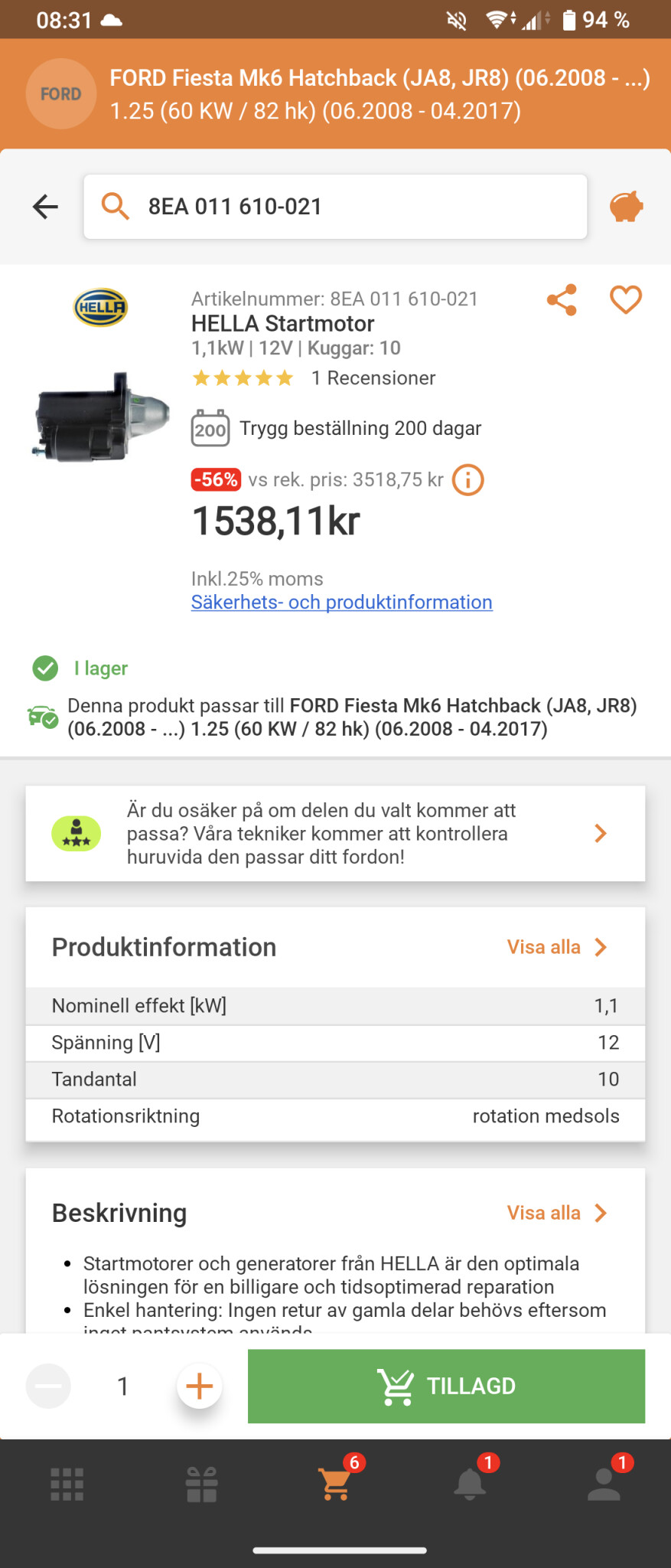The image size is (671, 1568).
Task: Tap the back arrow icon
Action: tap(46, 206)
